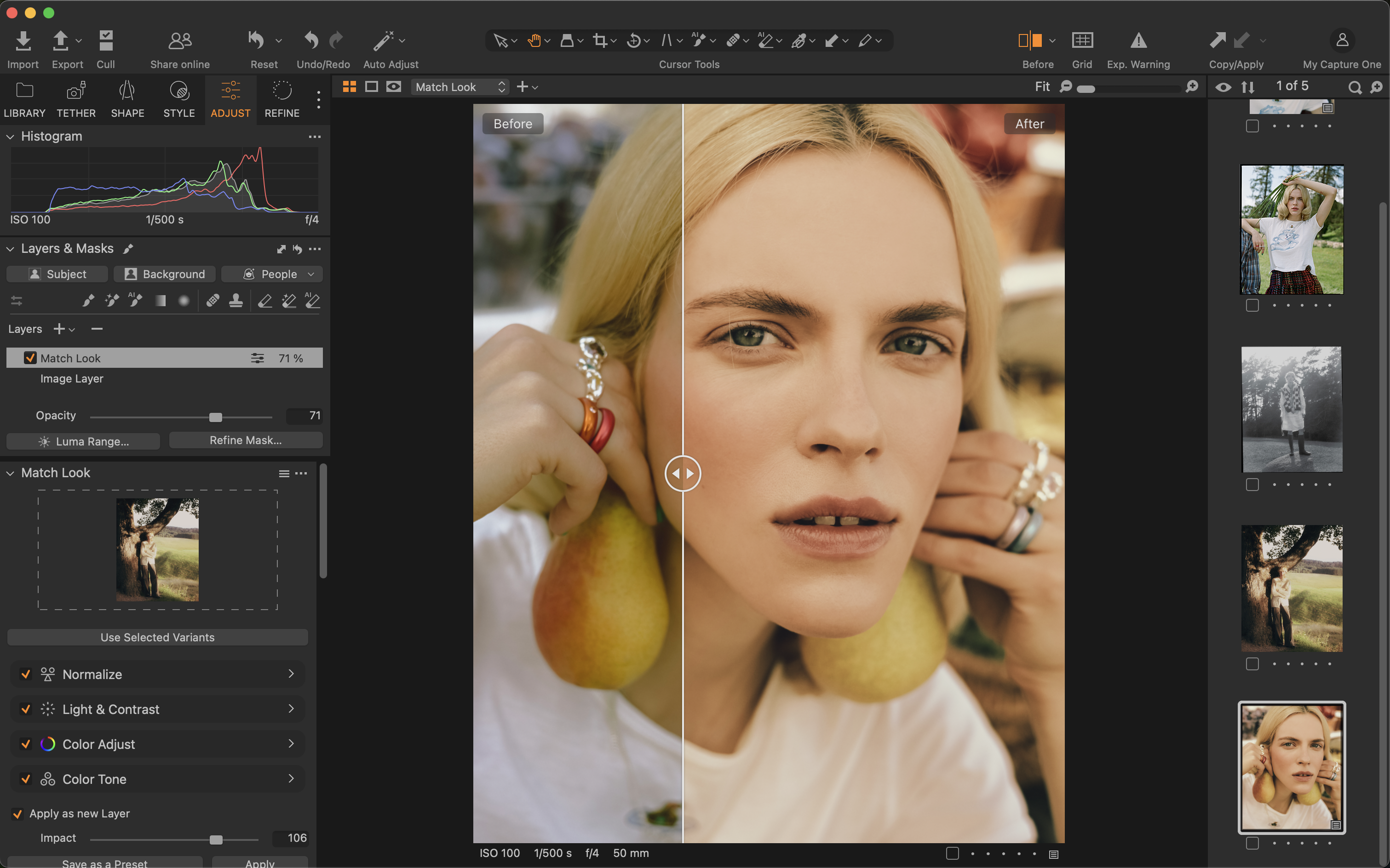Viewport: 1390px width, 868px height.
Task: Select the Draw Mask brush tool
Action: pos(88,301)
